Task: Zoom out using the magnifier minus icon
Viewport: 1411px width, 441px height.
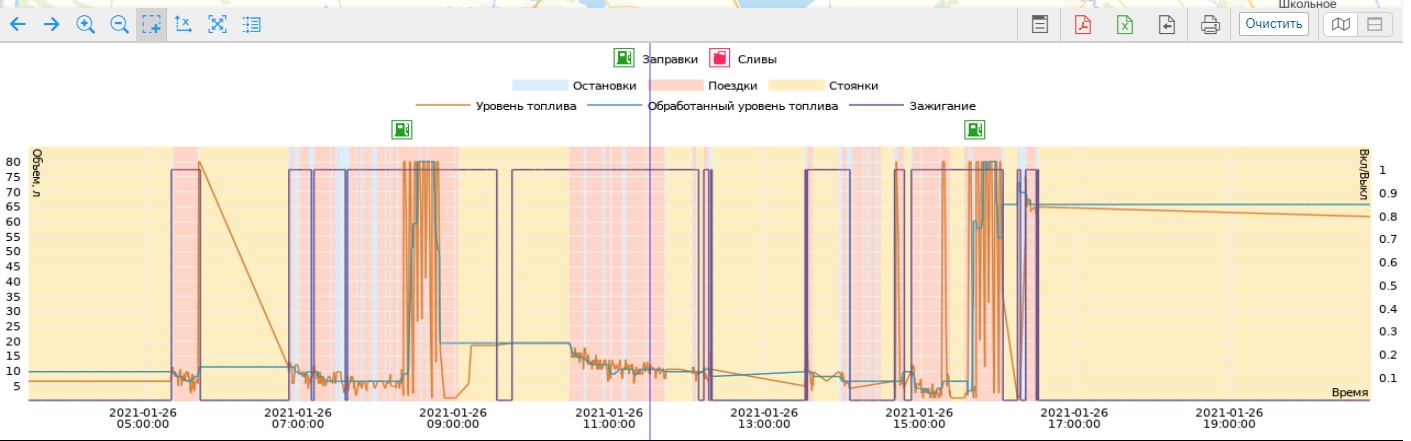Action: coord(119,25)
